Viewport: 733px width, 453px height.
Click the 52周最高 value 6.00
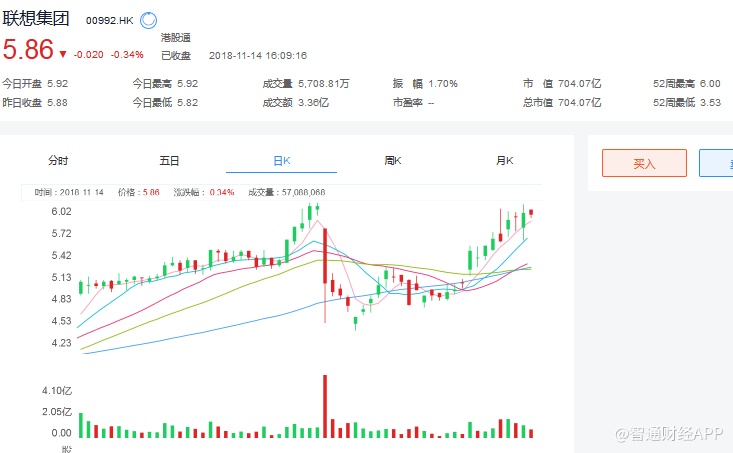[x=710, y=84]
